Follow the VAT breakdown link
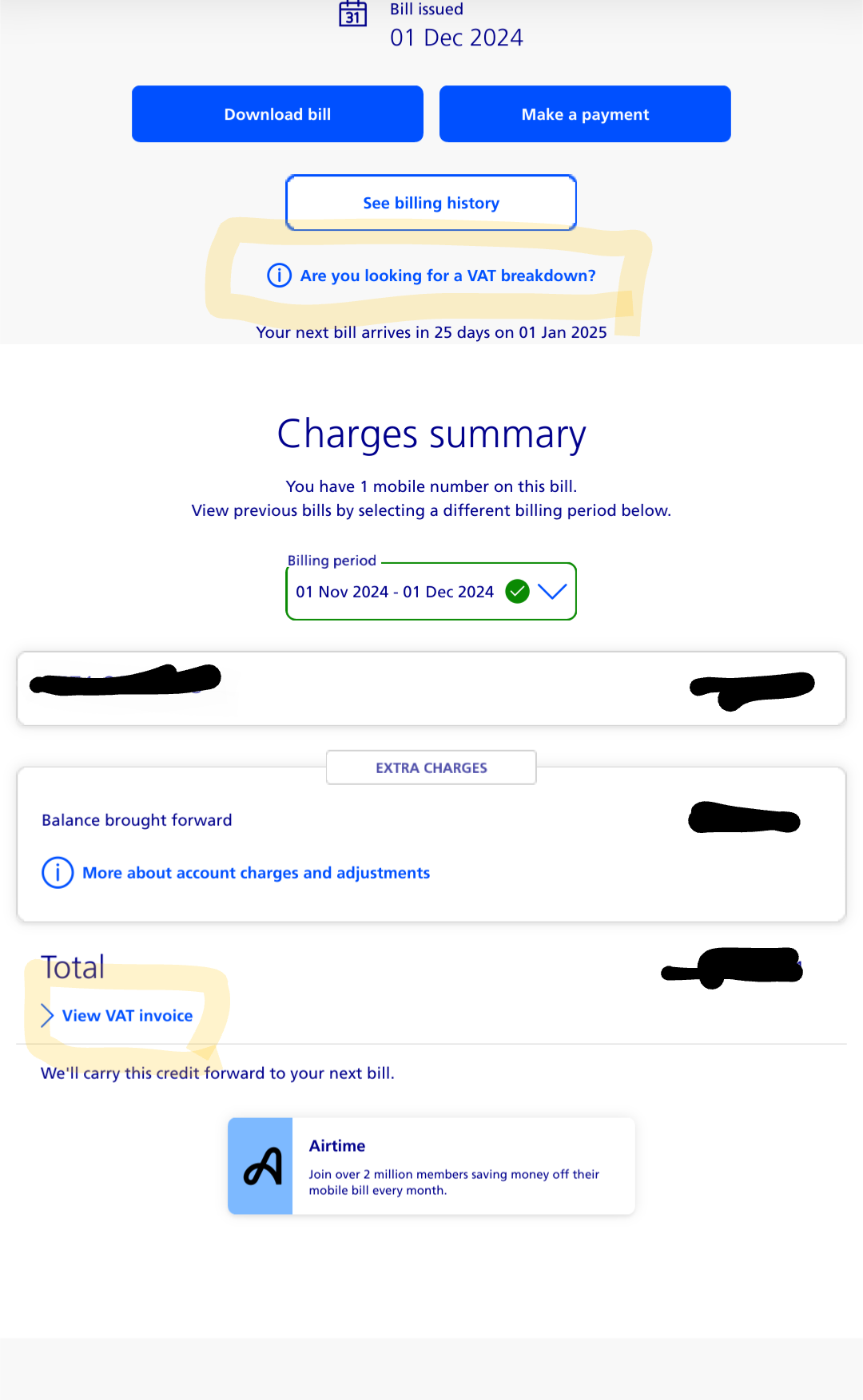This screenshot has width=863, height=1400. [x=447, y=275]
